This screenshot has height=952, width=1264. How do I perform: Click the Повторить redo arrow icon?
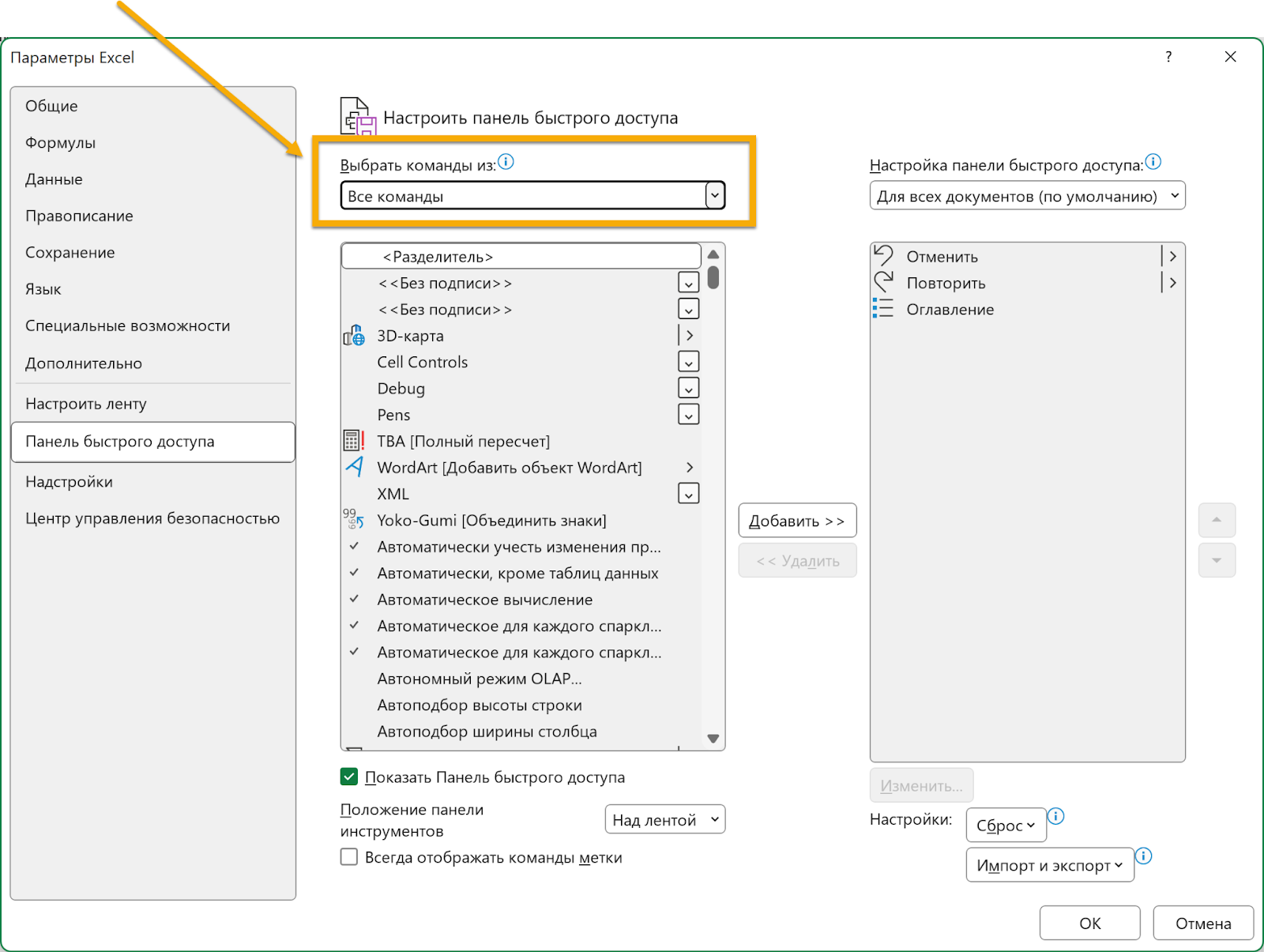[x=883, y=282]
